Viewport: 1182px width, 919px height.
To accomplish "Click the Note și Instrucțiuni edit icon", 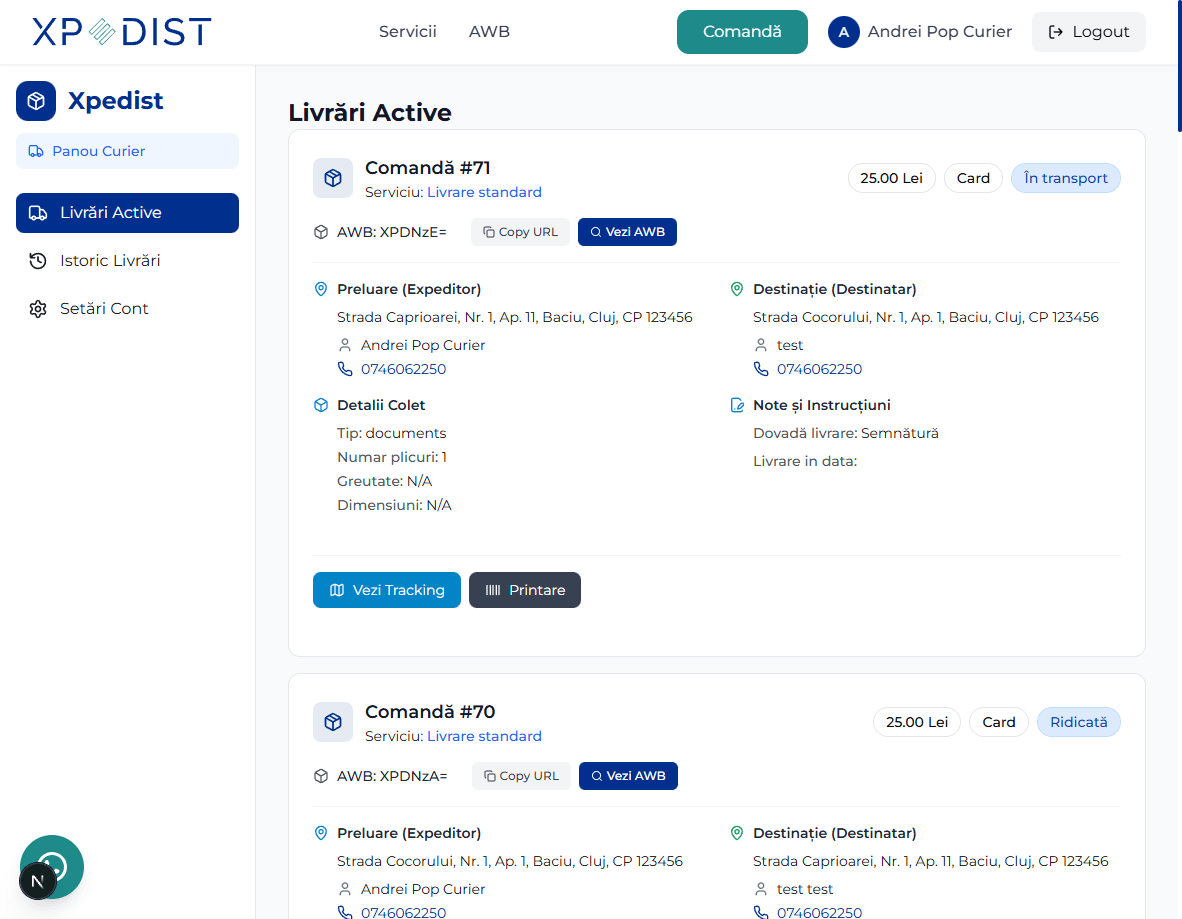I will pos(737,405).
